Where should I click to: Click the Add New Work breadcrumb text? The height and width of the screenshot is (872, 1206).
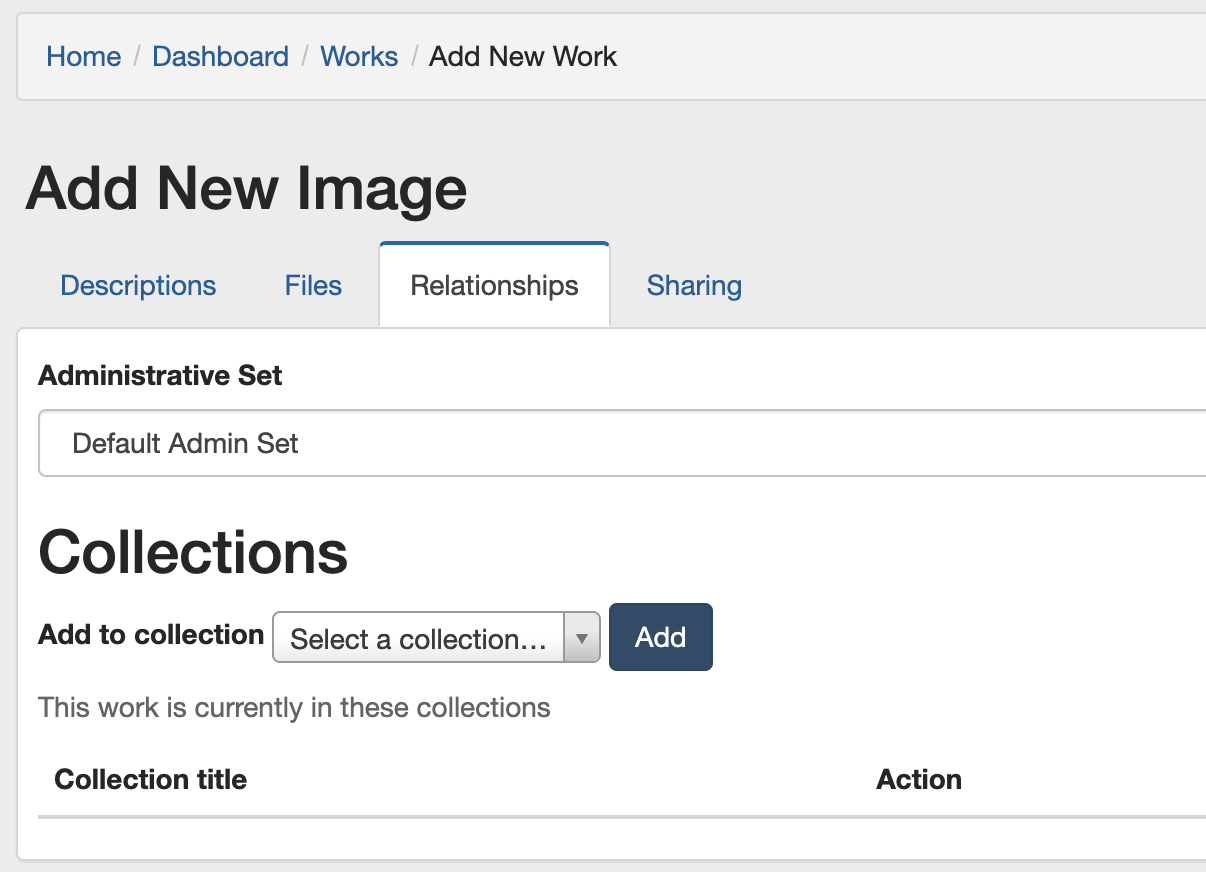point(522,56)
